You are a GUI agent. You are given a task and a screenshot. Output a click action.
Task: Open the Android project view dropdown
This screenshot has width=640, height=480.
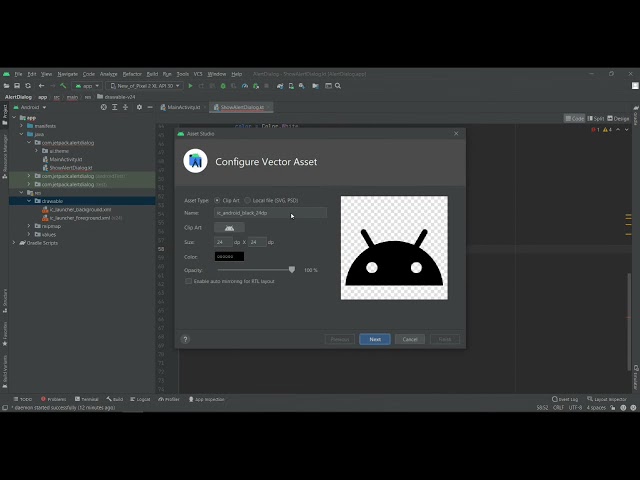pyautogui.click(x=30, y=107)
